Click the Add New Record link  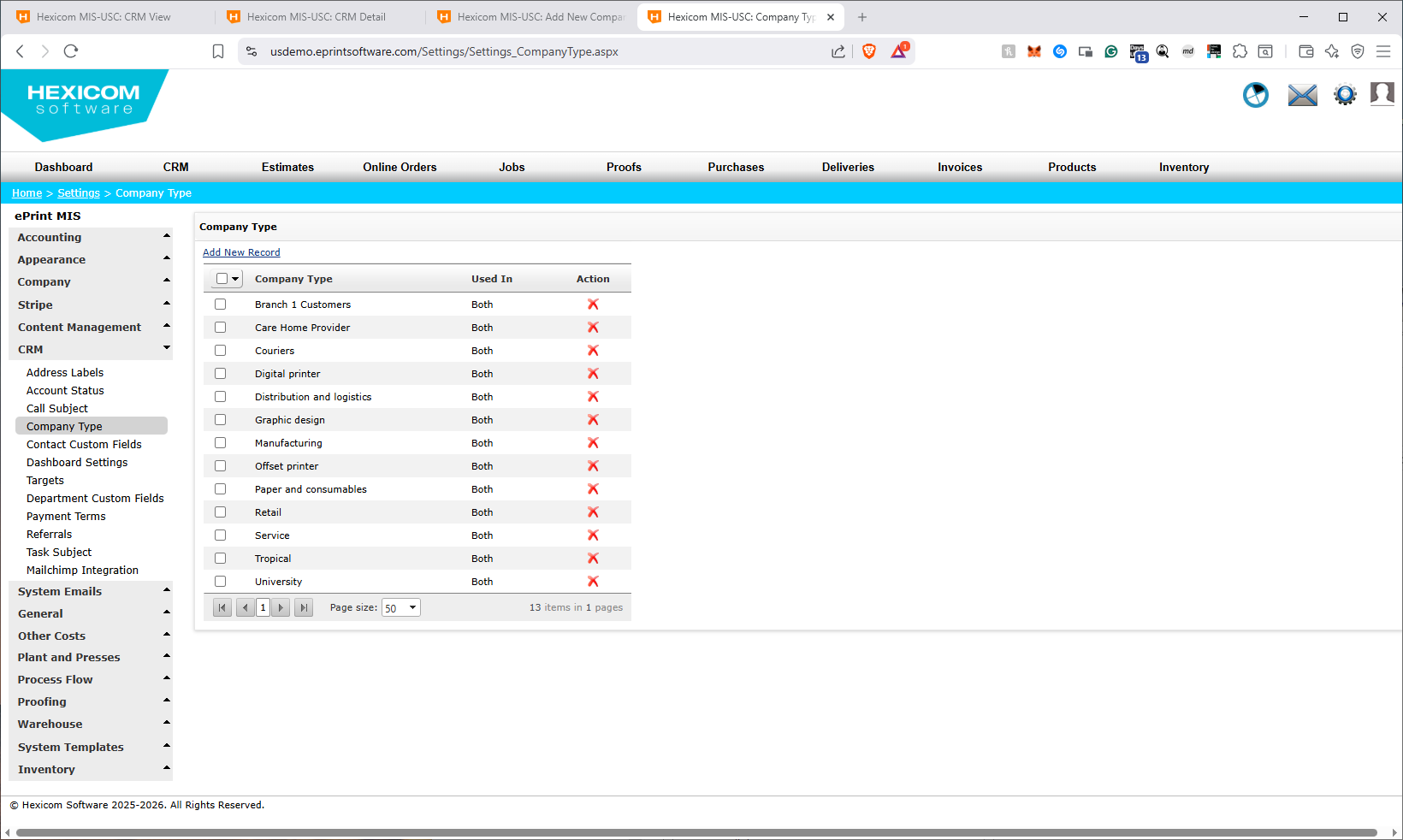click(241, 252)
